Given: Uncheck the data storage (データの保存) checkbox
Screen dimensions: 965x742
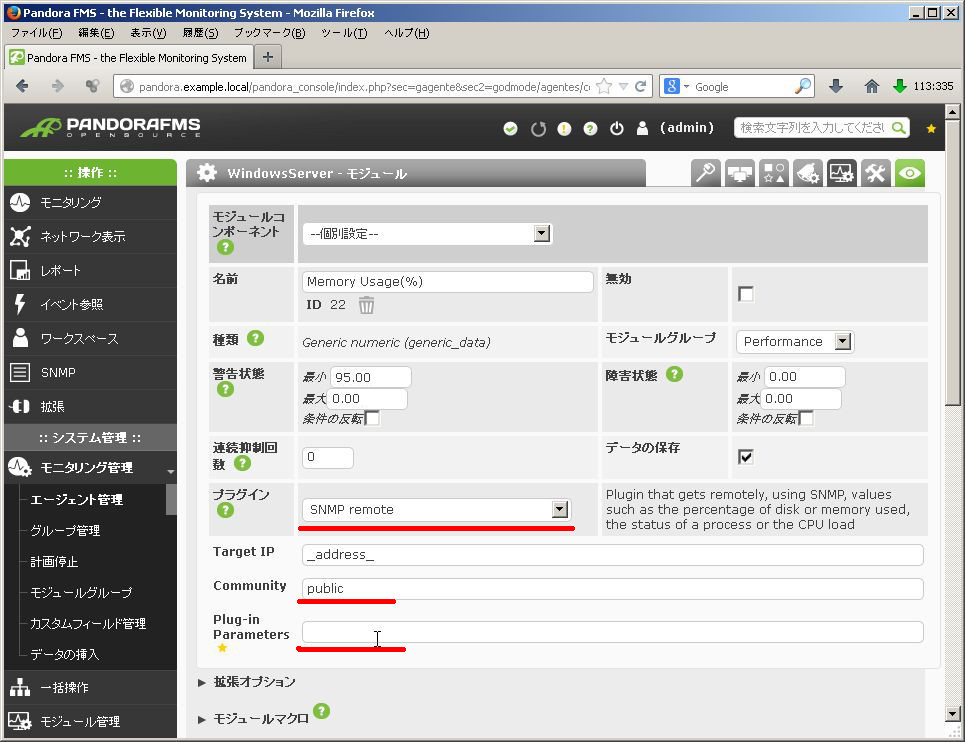Looking at the screenshot, I should tap(745, 457).
